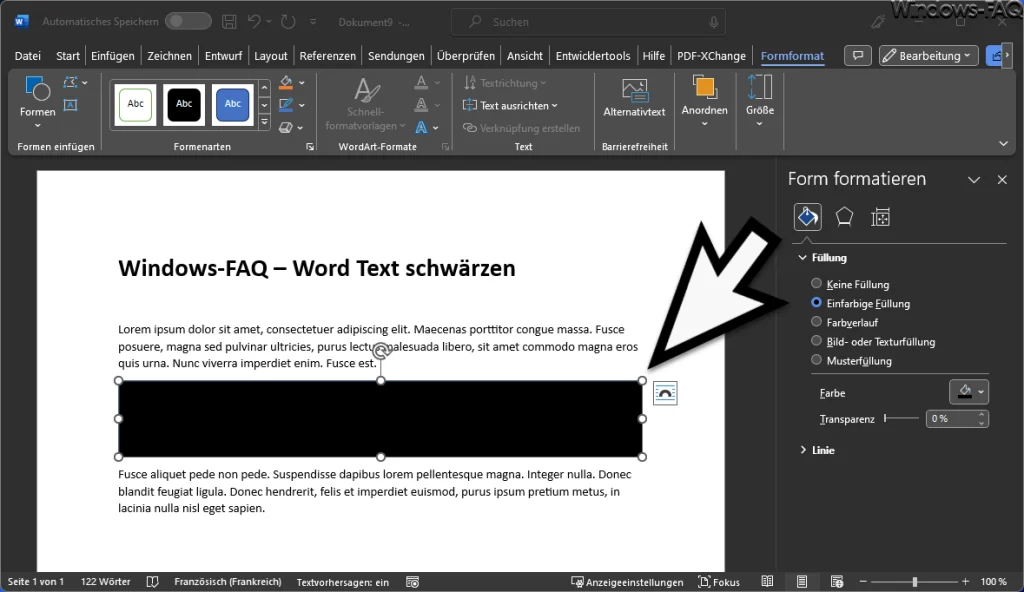The width and height of the screenshot is (1024, 592).
Task: Open the Farbe fill color dropdown
Action: tap(968, 392)
